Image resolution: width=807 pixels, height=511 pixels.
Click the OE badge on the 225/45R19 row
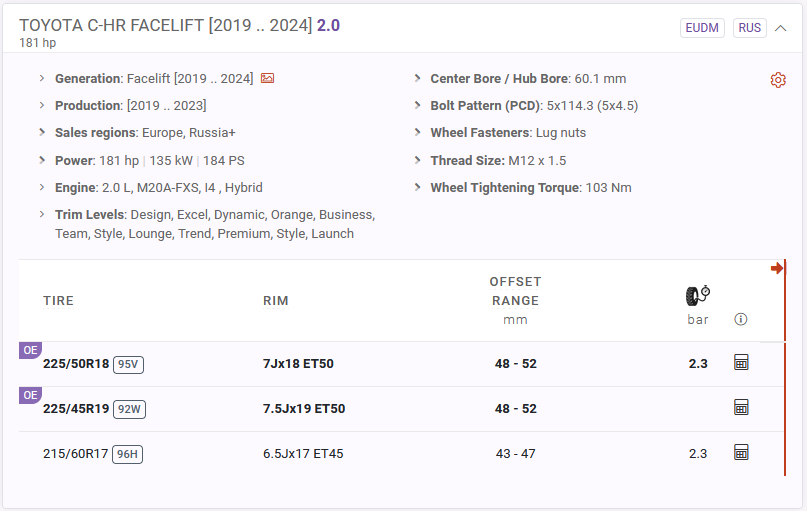pyautogui.click(x=30, y=395)
